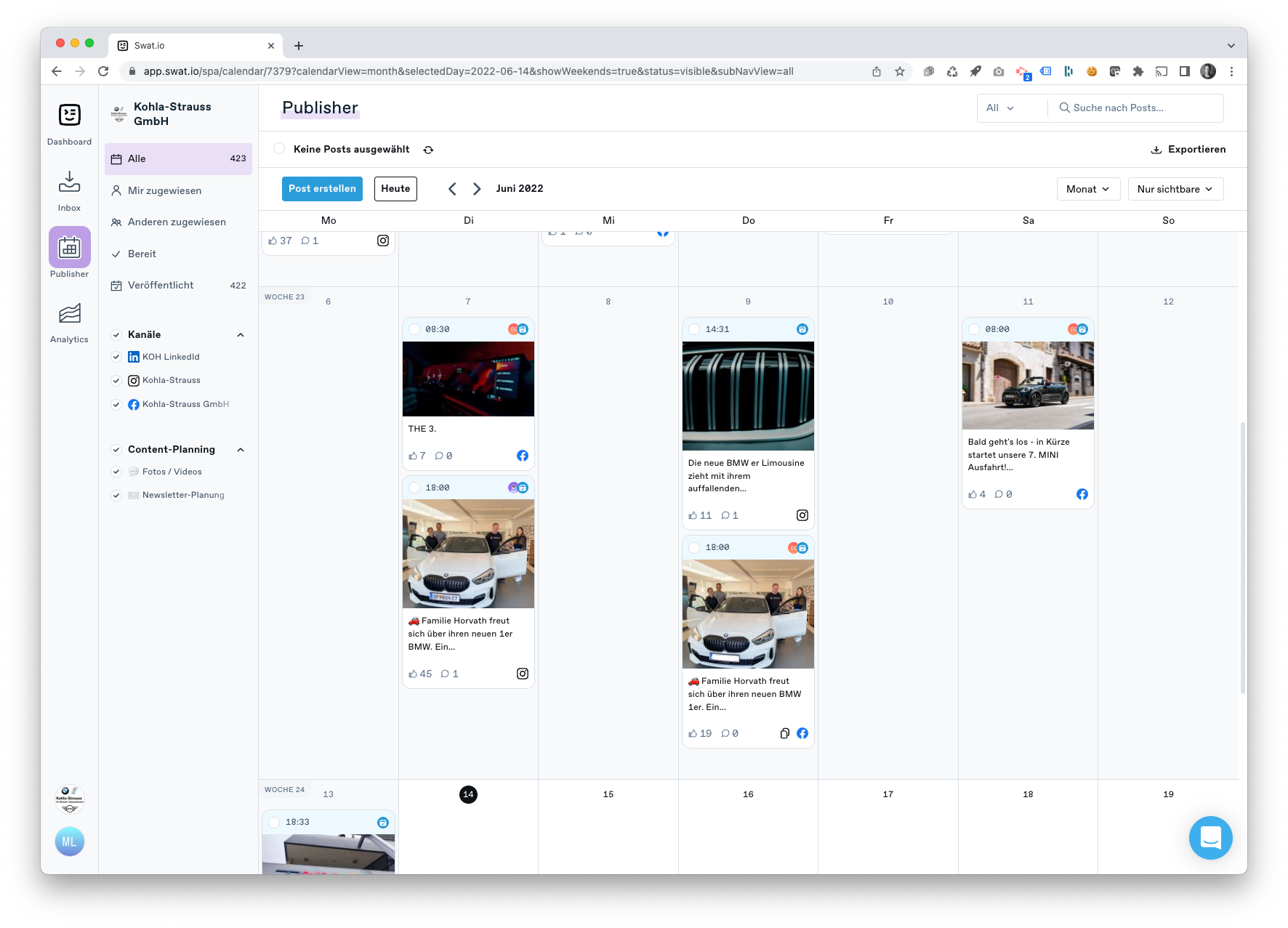Collapse the Kanäle section

(x=241, y=335)
